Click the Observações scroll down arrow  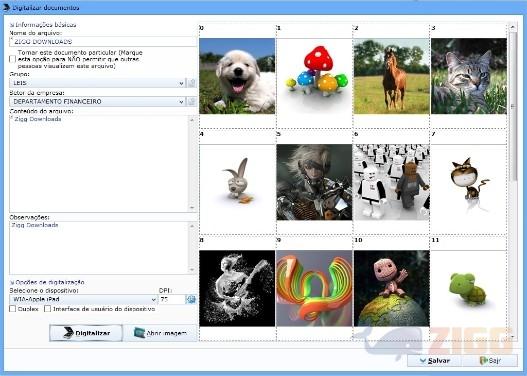[x=192, y=270]
